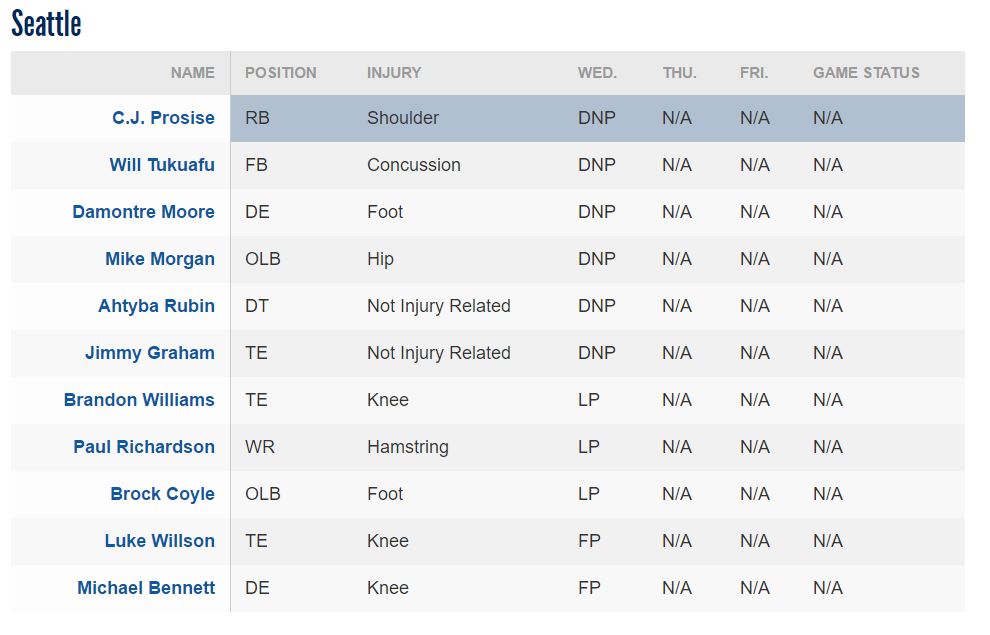Open Jimmy Graham player link
Viewport: 990px width, 635px height.
(x=150, y=353)
